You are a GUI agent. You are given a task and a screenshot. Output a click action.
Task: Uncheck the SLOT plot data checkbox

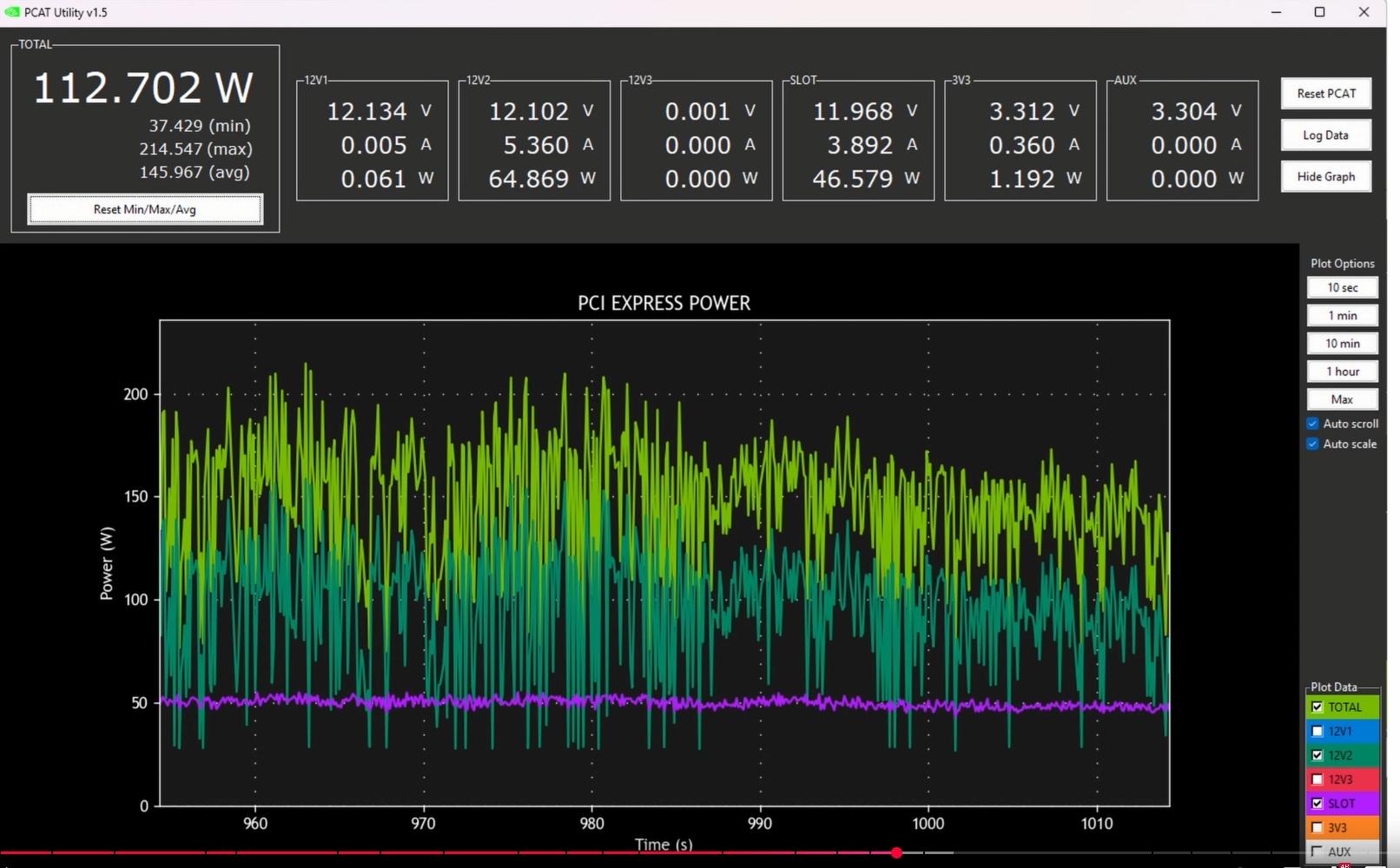click(x=1317, y=804)
